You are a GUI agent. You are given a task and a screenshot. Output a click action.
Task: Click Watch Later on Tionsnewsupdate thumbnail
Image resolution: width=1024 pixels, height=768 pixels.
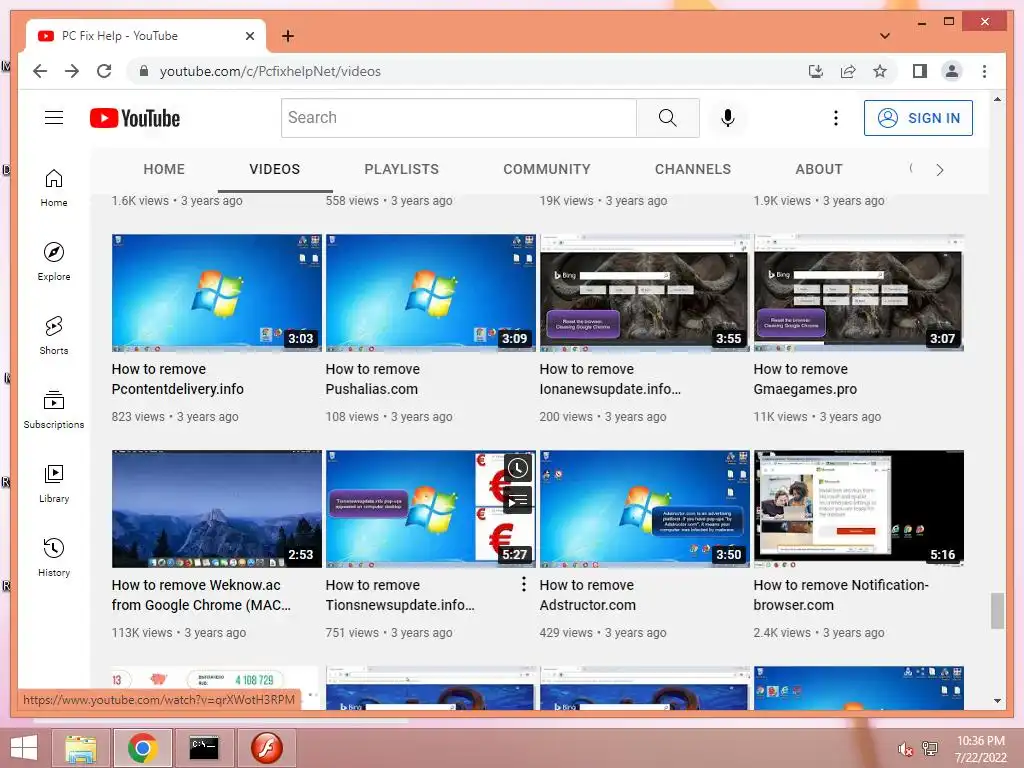click(518, 468)
